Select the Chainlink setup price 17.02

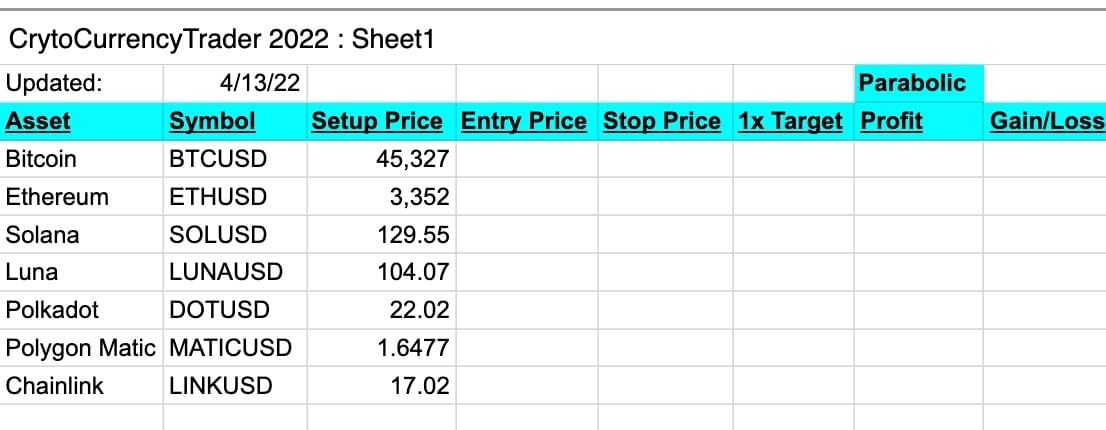(382, 386)
